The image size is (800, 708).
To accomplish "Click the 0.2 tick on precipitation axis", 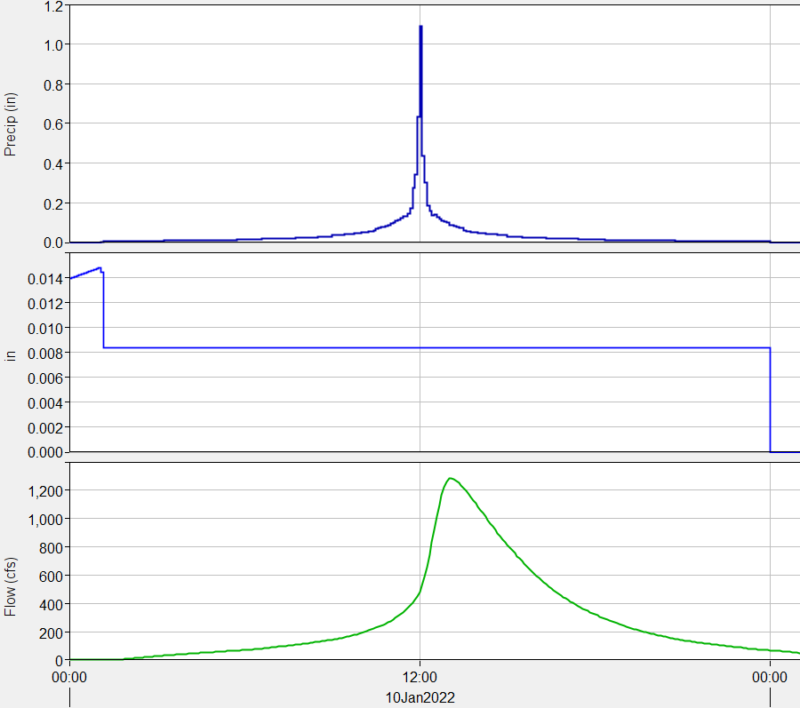I will coord(52,203).
